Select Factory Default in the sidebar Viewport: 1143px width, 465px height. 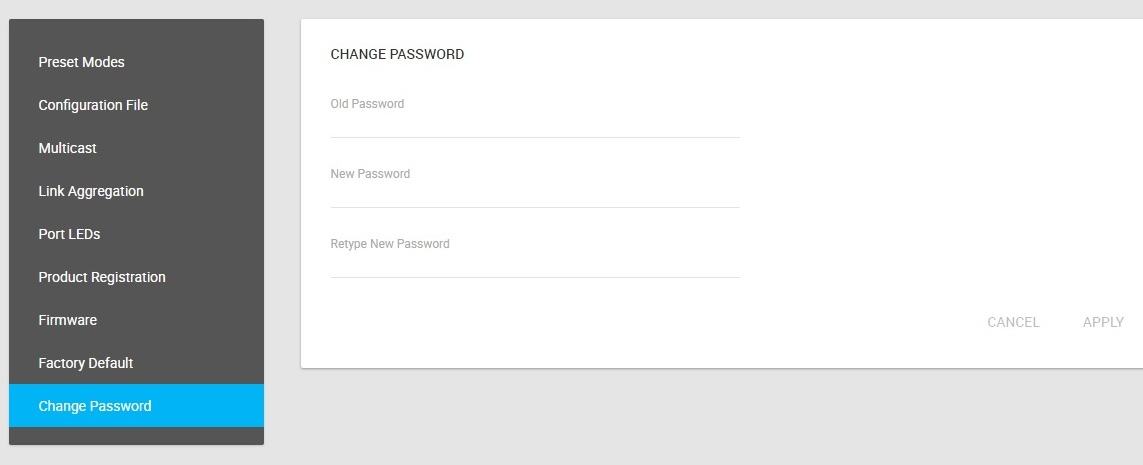pyautogui.click(x=85, y=363)
